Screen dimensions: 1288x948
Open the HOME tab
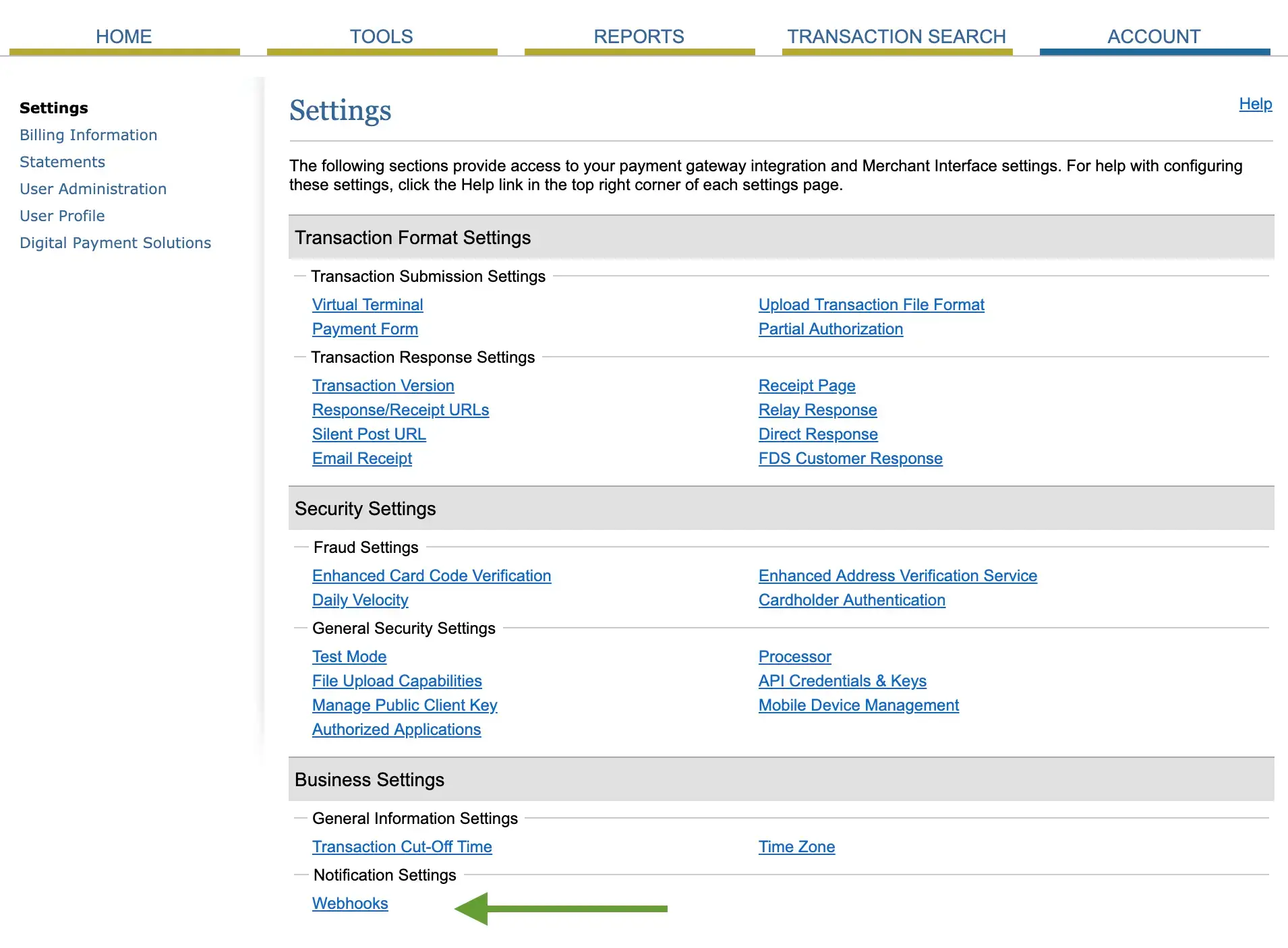124,36
